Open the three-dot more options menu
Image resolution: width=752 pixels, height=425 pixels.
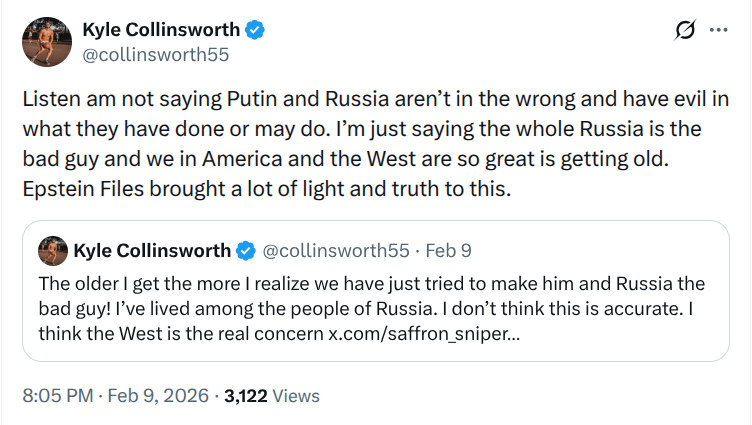(x=718, y=30)
